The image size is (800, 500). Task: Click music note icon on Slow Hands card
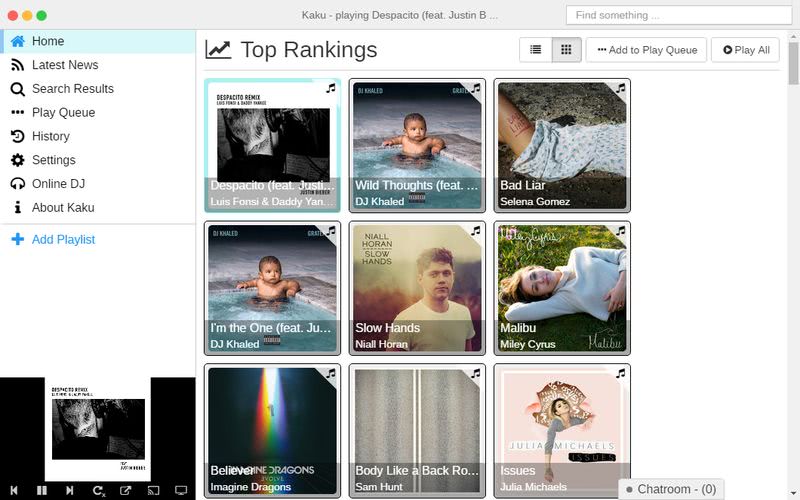pos(476,231)
